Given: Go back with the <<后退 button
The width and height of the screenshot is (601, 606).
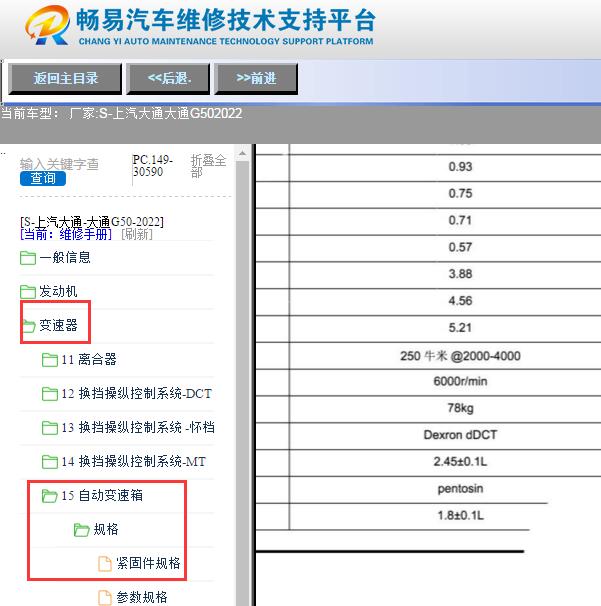Looking at the screenshot, I should point(168,78).
